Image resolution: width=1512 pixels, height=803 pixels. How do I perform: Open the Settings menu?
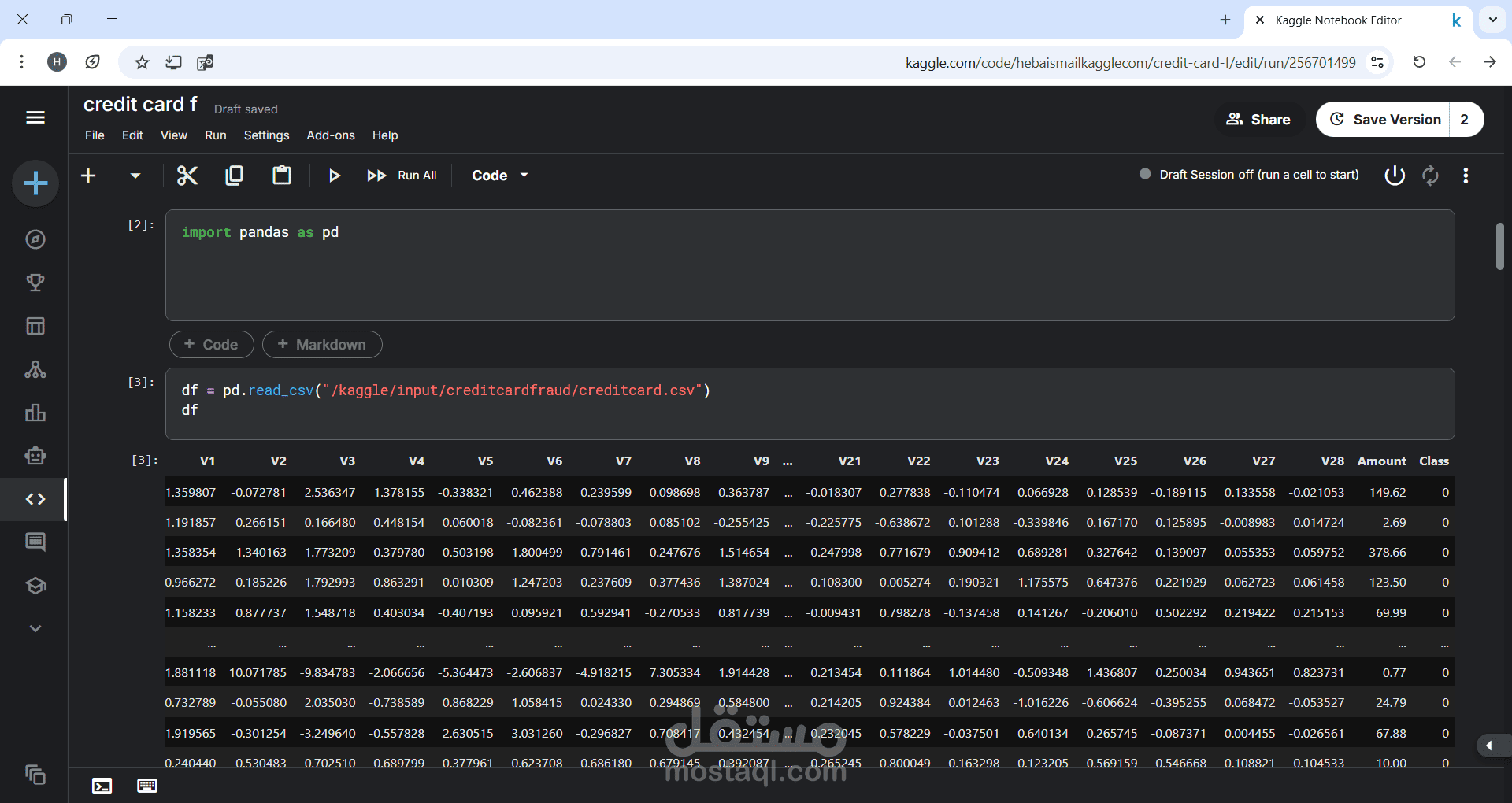coord(266,135)
